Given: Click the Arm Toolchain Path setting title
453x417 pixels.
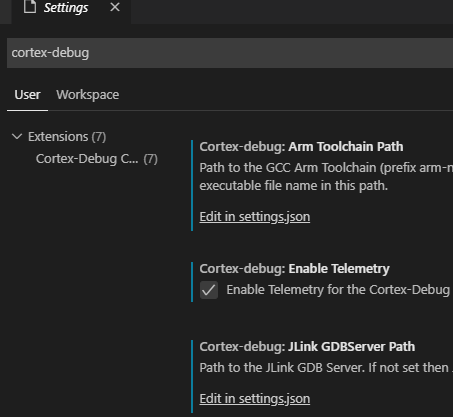Looking at the screenshot, I should click(x=301, y=147).
